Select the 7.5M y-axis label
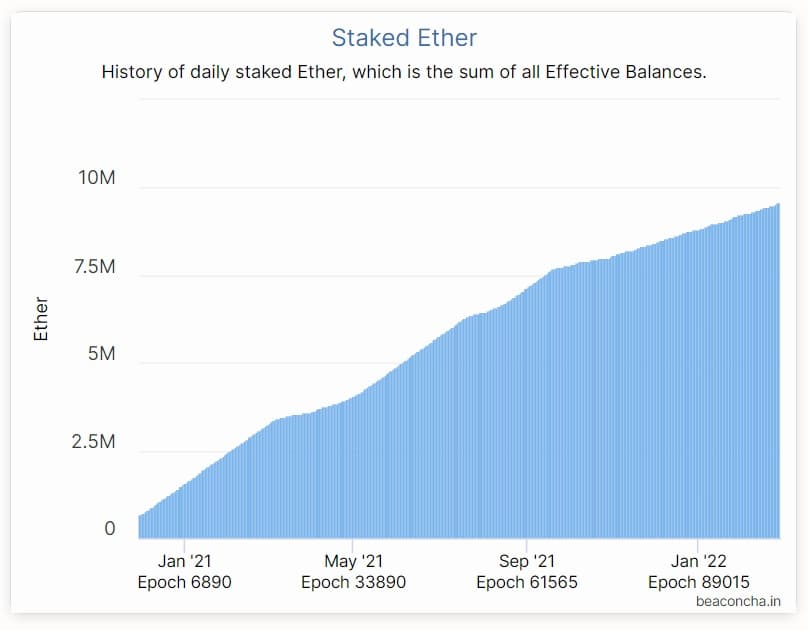The image size is (808, 631). (94, 267)
